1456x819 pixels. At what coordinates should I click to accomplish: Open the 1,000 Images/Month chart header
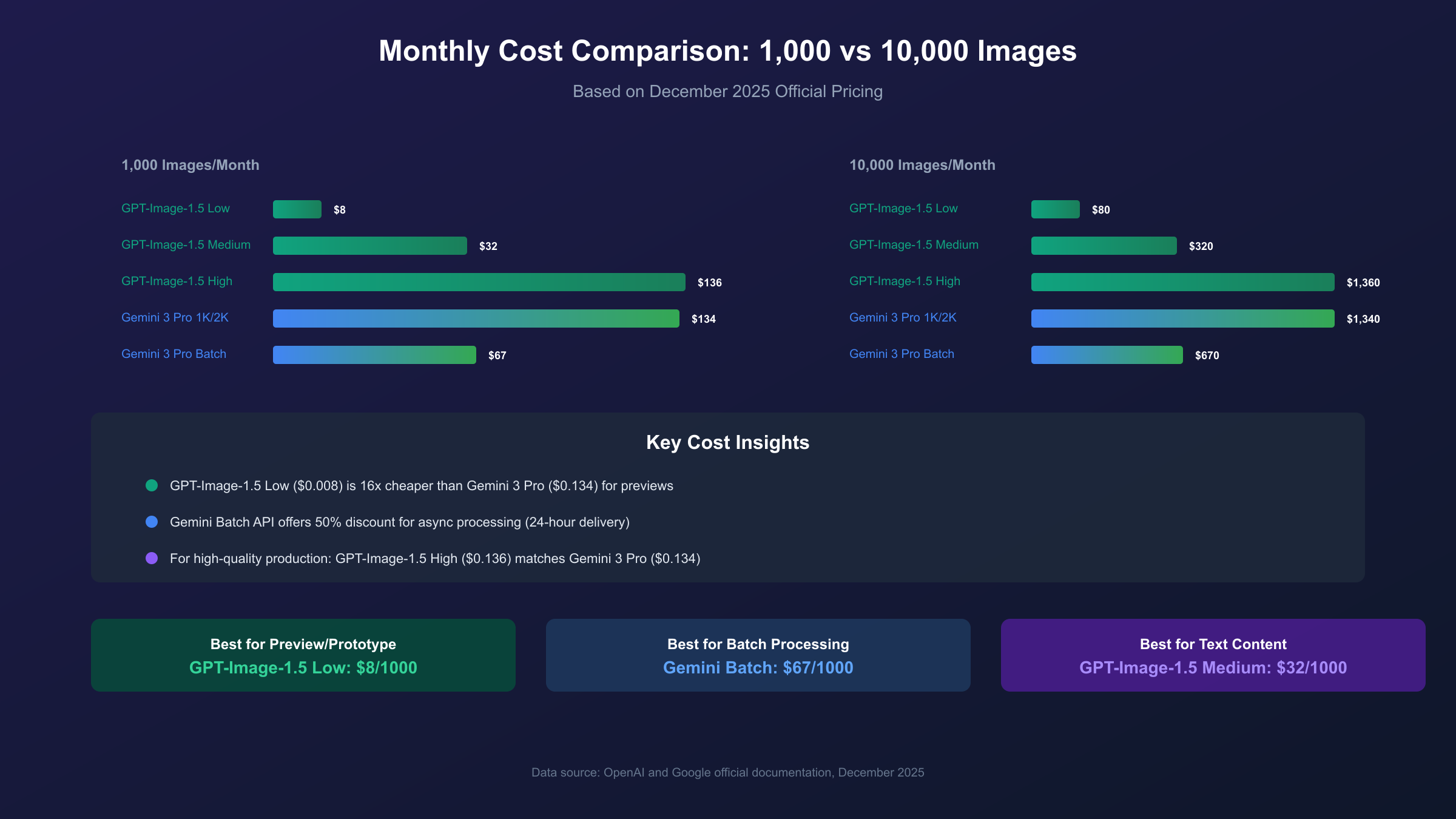click(x=190, y=164)
